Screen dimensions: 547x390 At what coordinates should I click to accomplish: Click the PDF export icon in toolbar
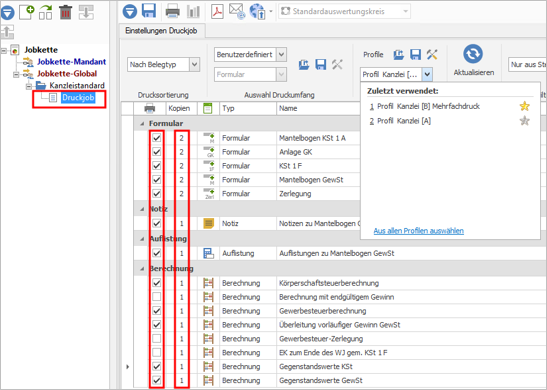[x=217, y=11]
